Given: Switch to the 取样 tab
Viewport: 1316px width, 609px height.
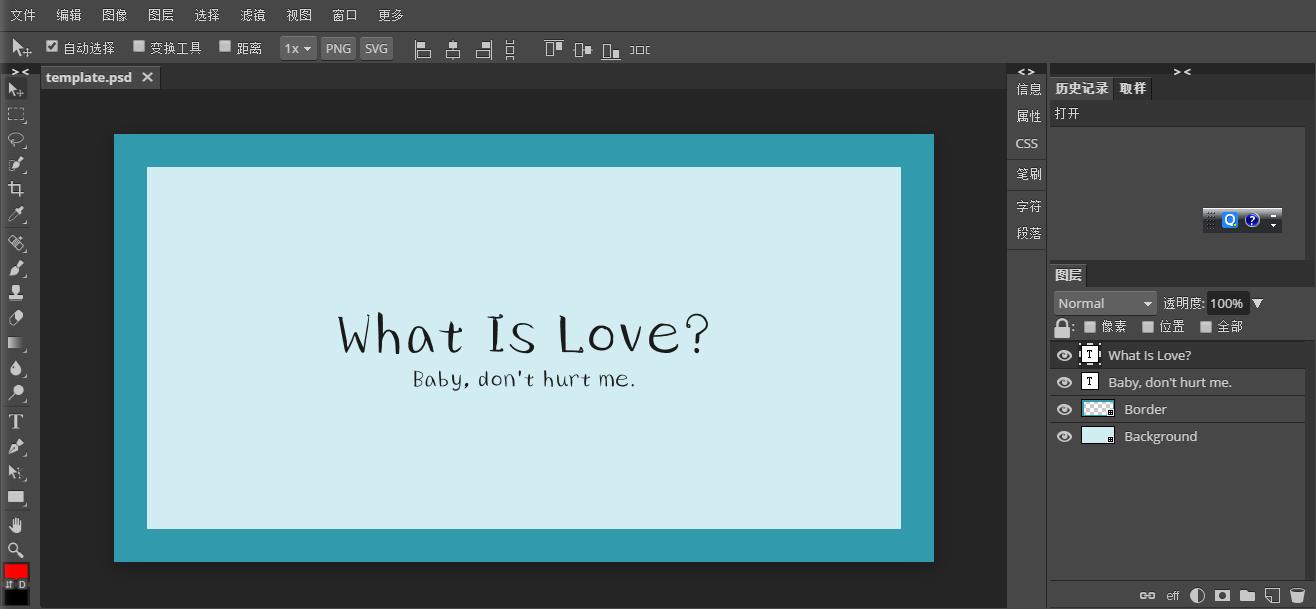Looking at the screenshot, I should click(1132, 88).
